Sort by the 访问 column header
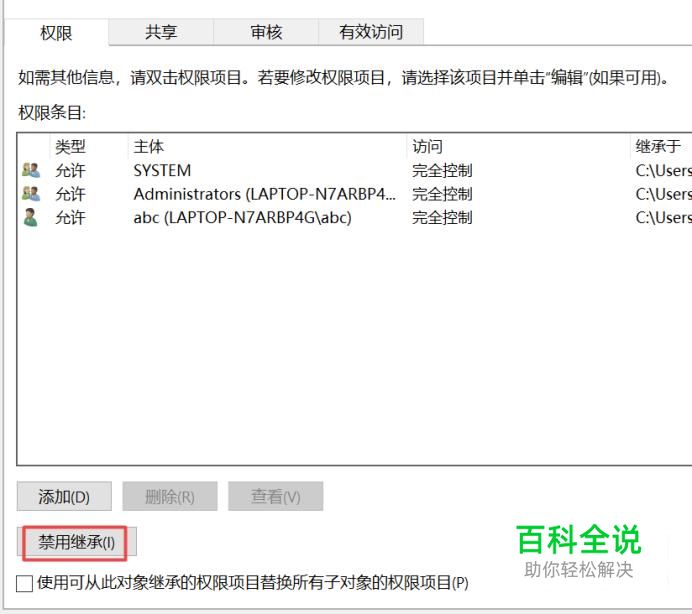692x614 pixels. pyautogui.click(x=427, y=146)
